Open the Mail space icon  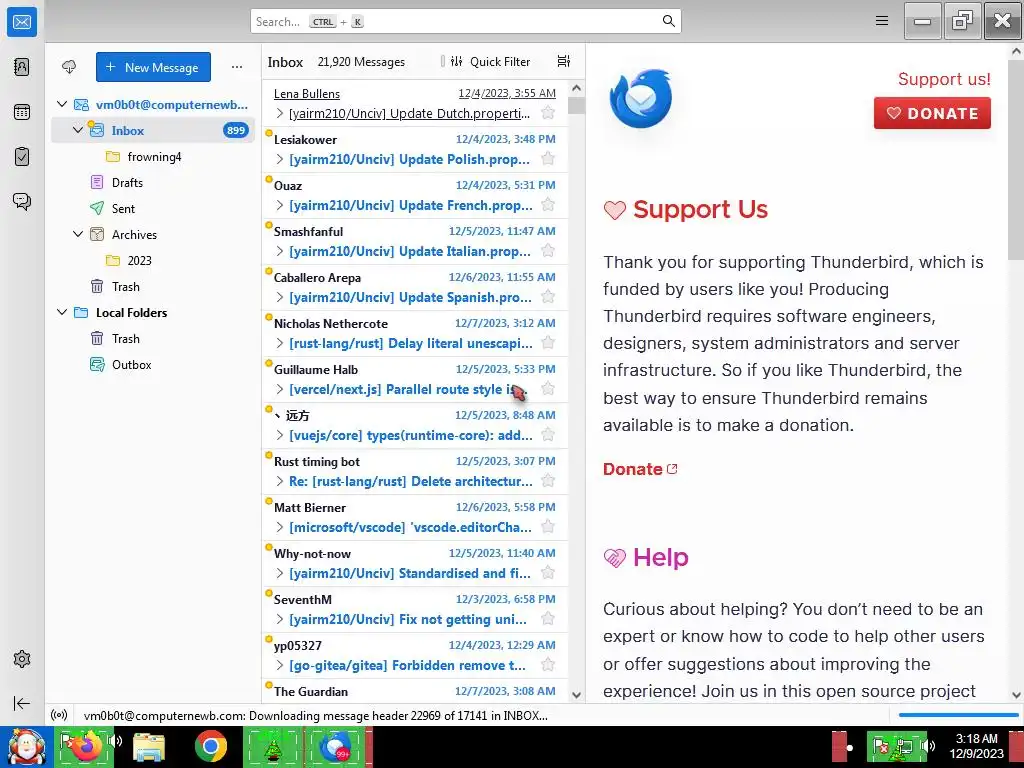click(x=22, y=22)
